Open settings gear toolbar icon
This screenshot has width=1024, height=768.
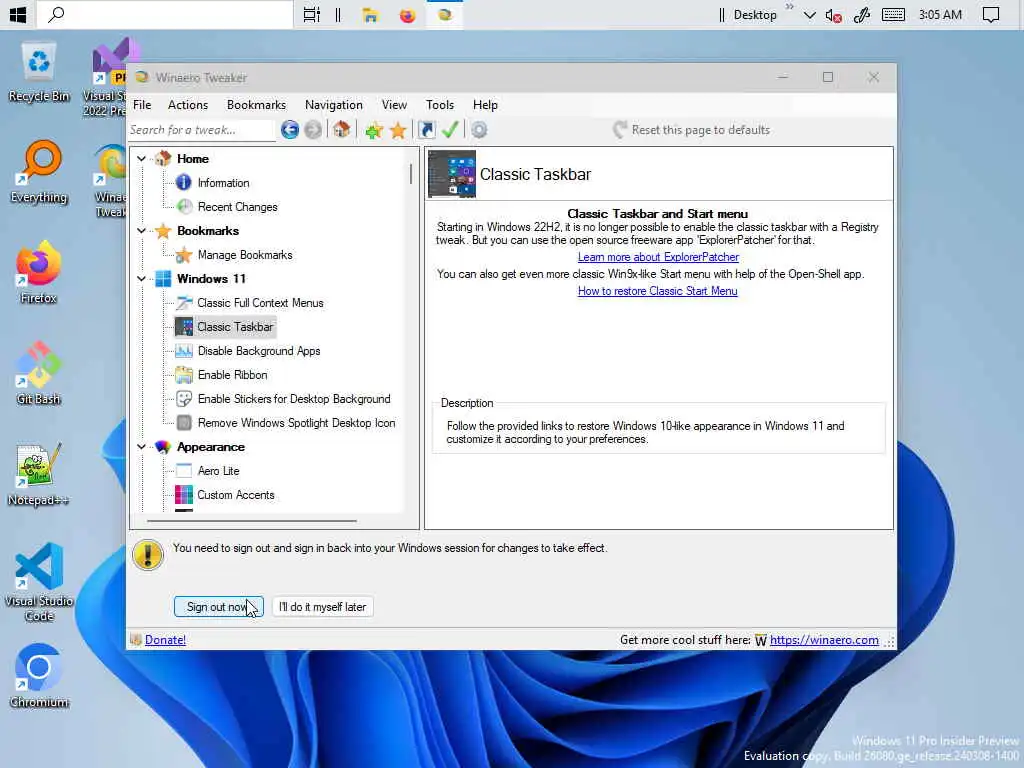click(479, 130)
